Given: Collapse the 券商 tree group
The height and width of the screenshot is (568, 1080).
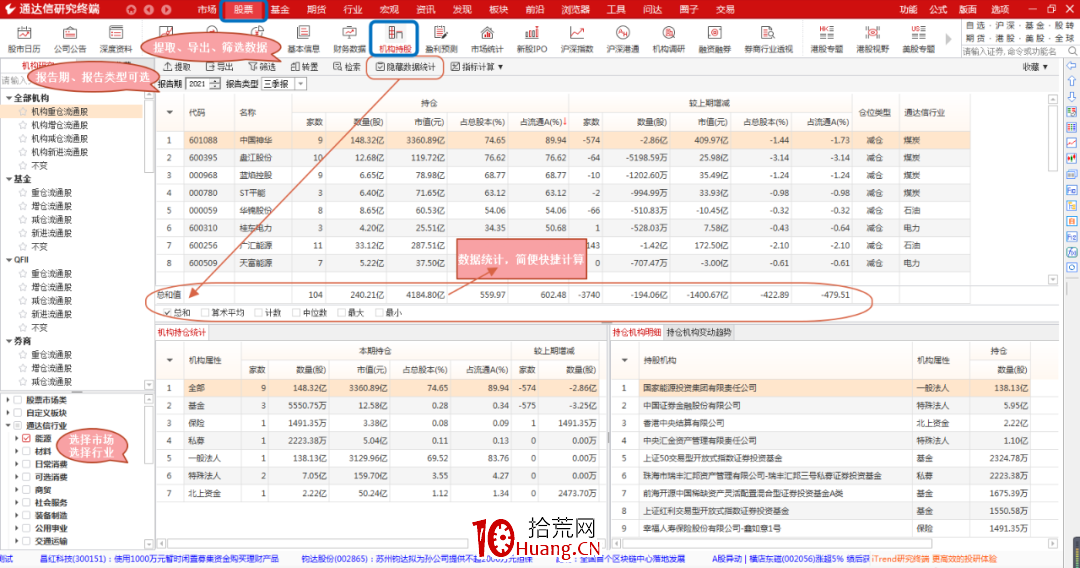Looking at the screenshot, I should tap(9, 341).
